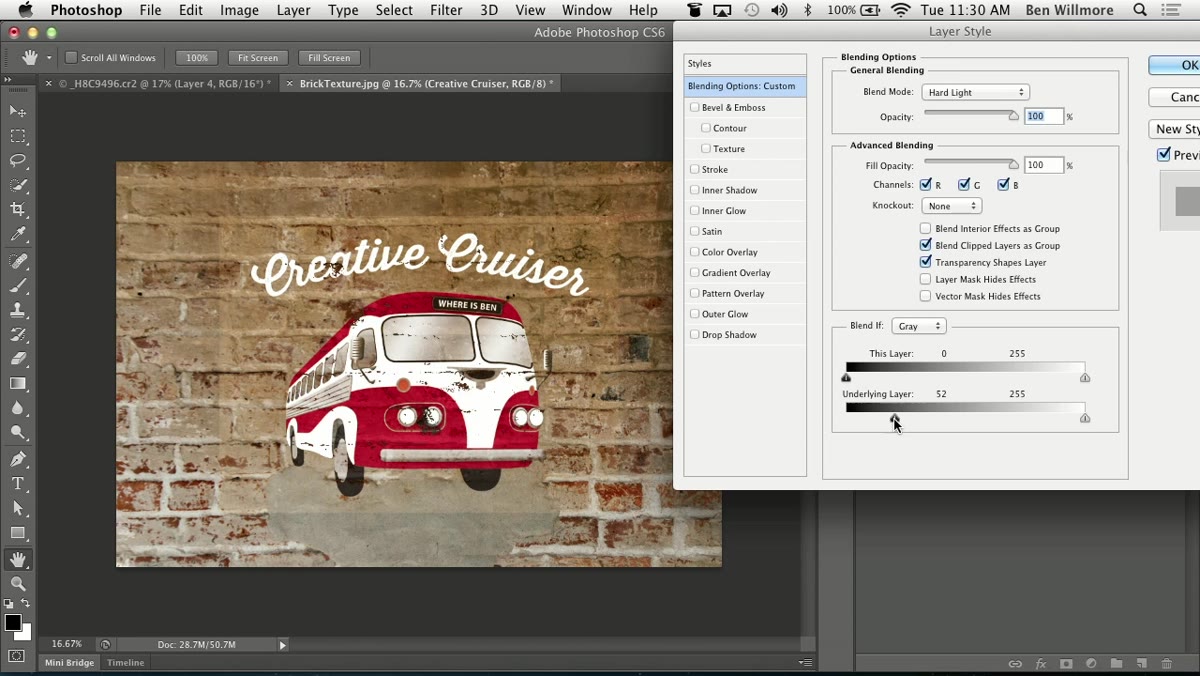Select the Eyedropper tool
This screenshot has height=676, width=1200.
pyautogui.click(x=18, y=235)
